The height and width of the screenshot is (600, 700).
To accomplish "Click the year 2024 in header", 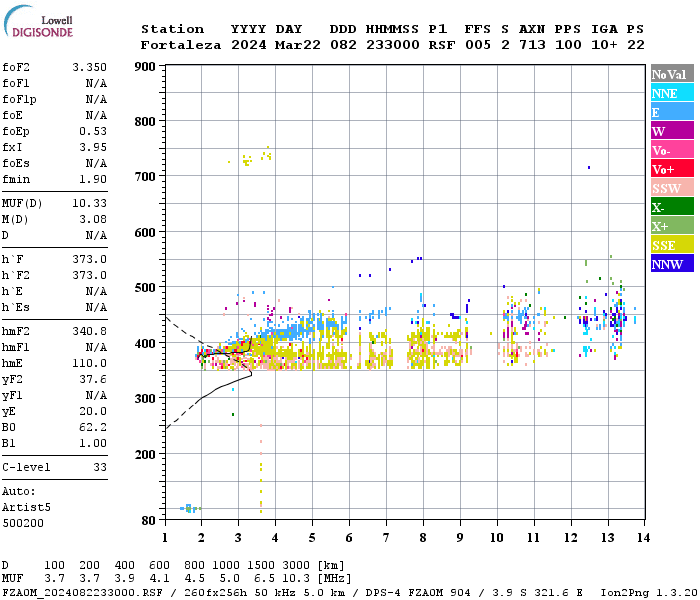I will tap(249, 45).
